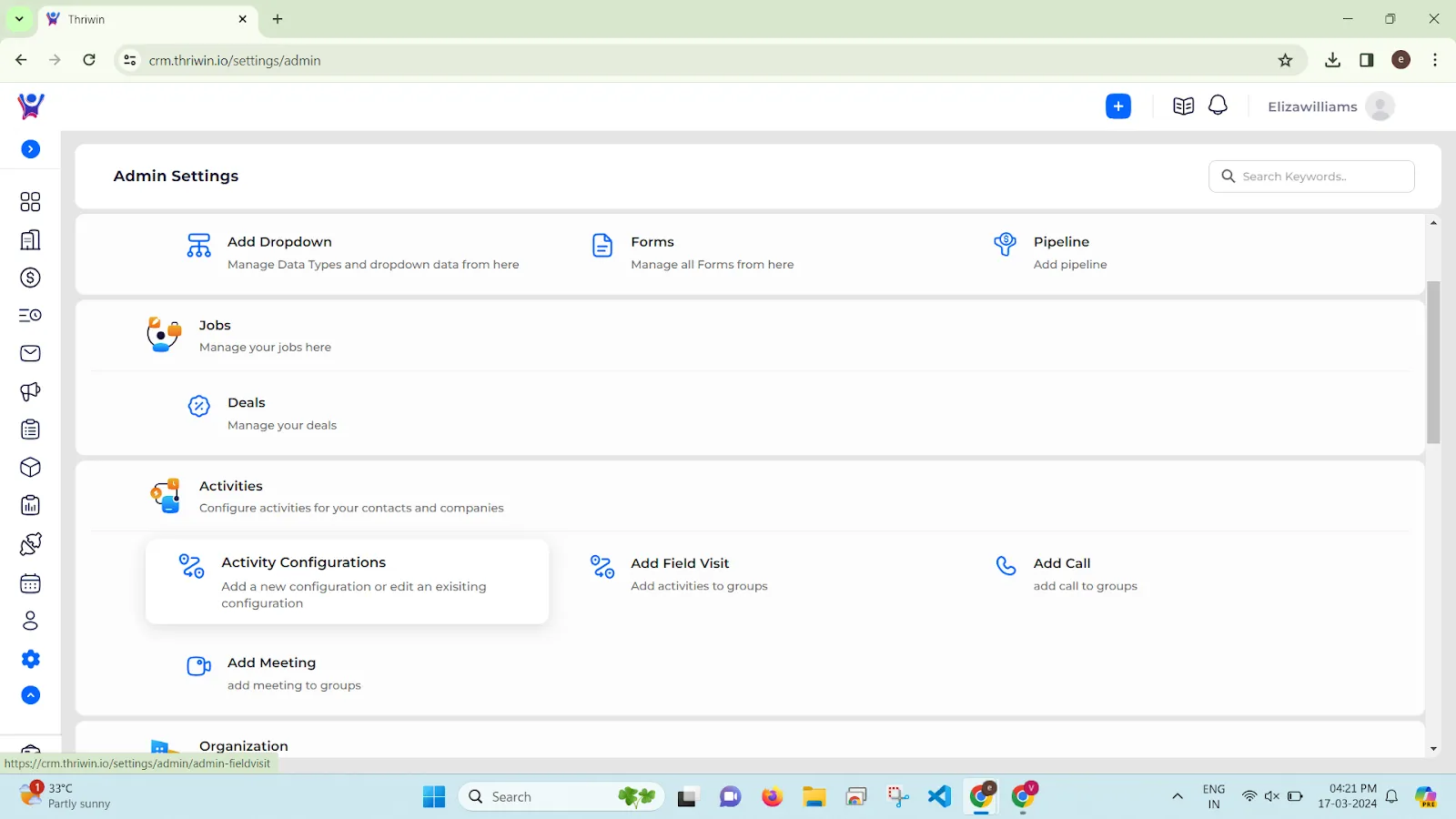Click the address bar URL
Image resolution: width=1456 pixels, height=819 pixels.
[235, 61]
